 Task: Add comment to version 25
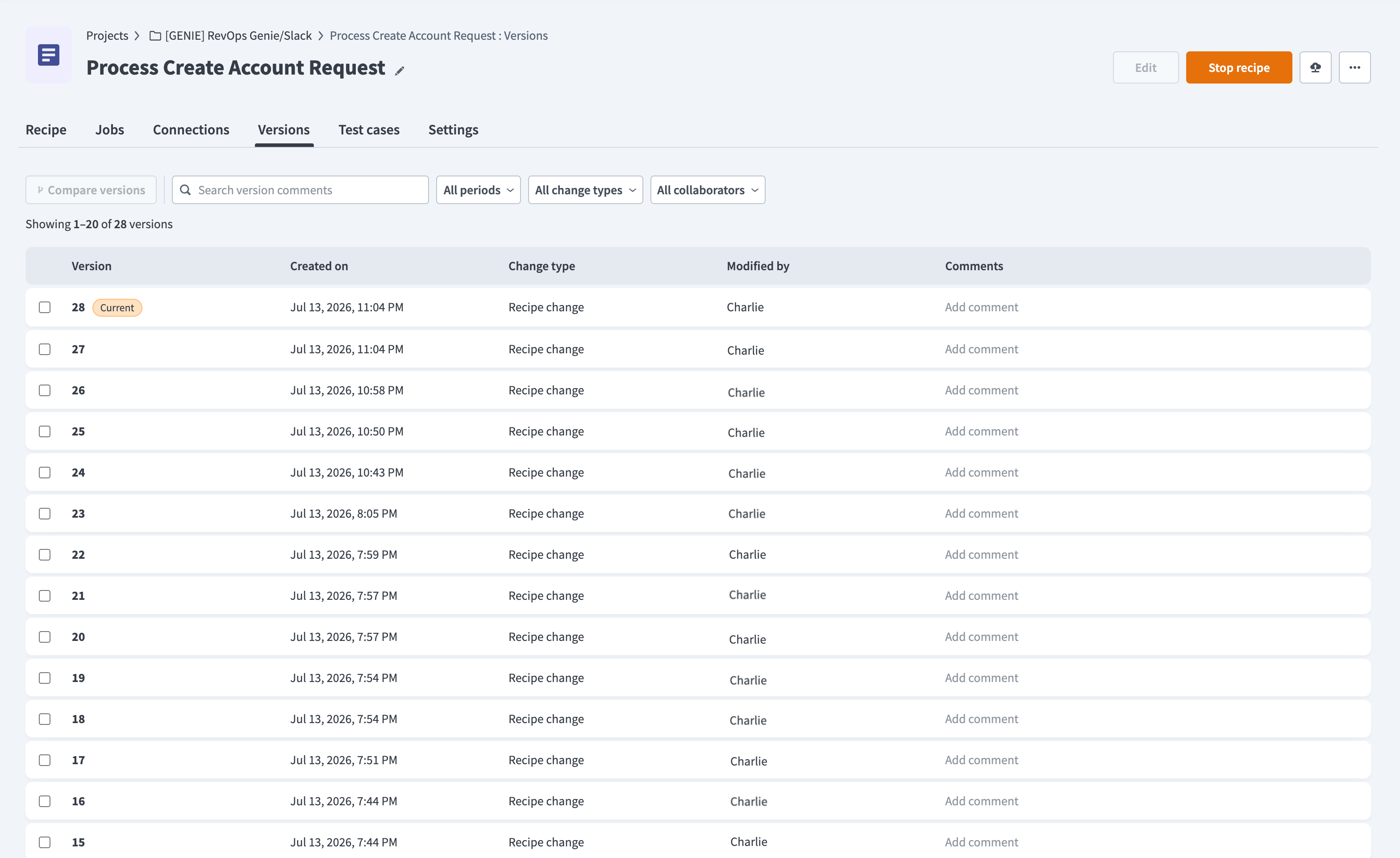[981, 431]
